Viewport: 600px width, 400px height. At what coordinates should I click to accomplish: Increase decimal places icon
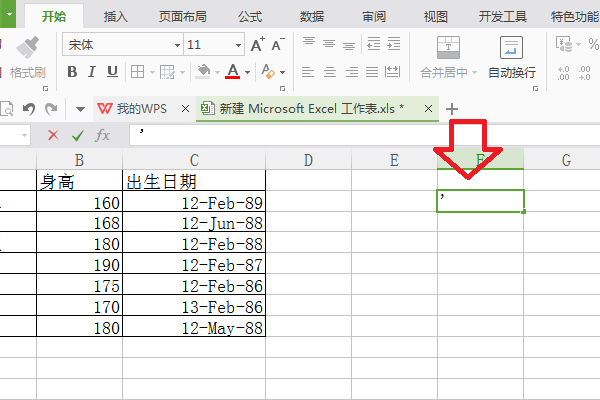tap(564, 72)
